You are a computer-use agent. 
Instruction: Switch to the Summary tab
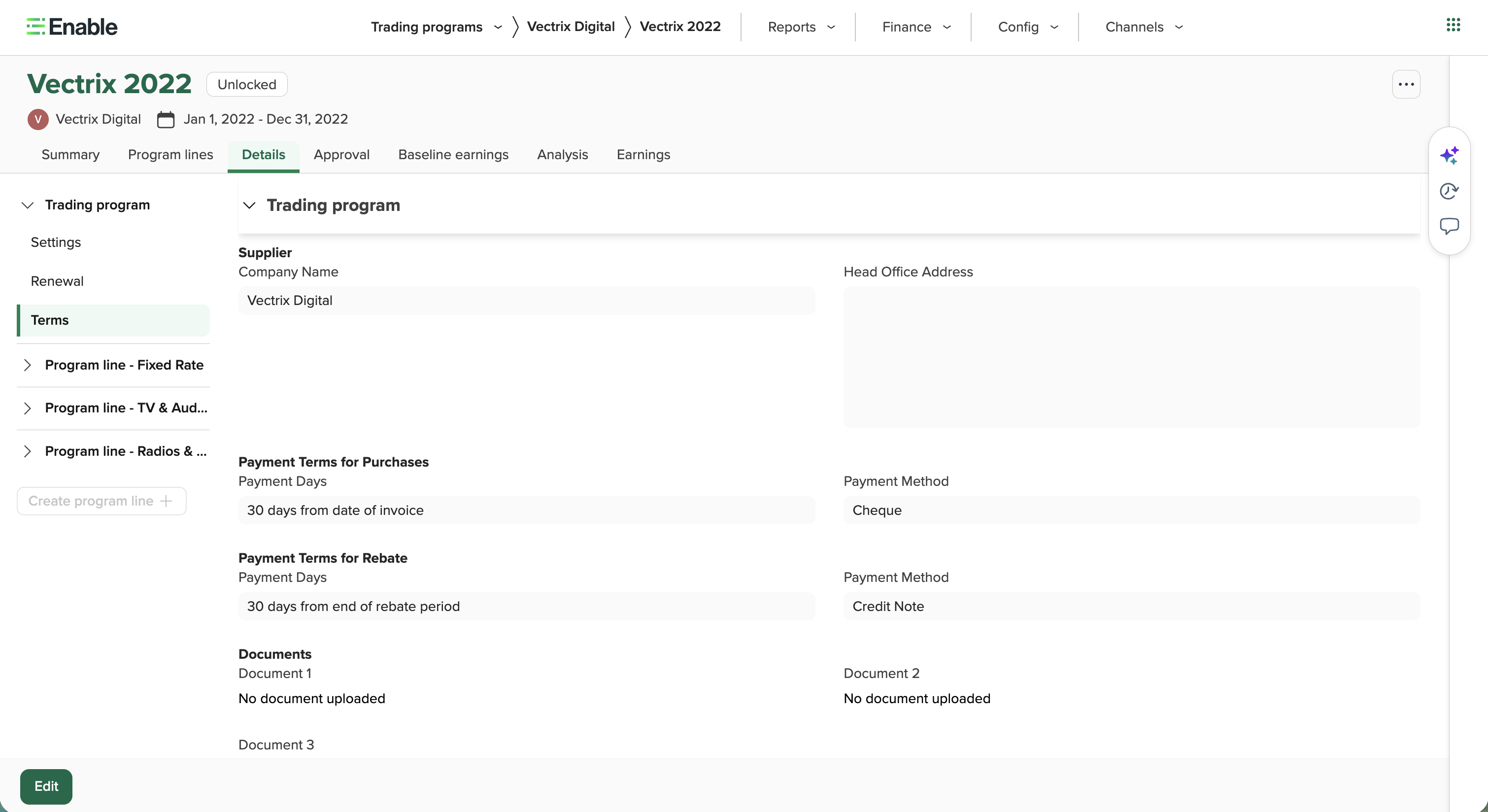[x=70, y=155]
